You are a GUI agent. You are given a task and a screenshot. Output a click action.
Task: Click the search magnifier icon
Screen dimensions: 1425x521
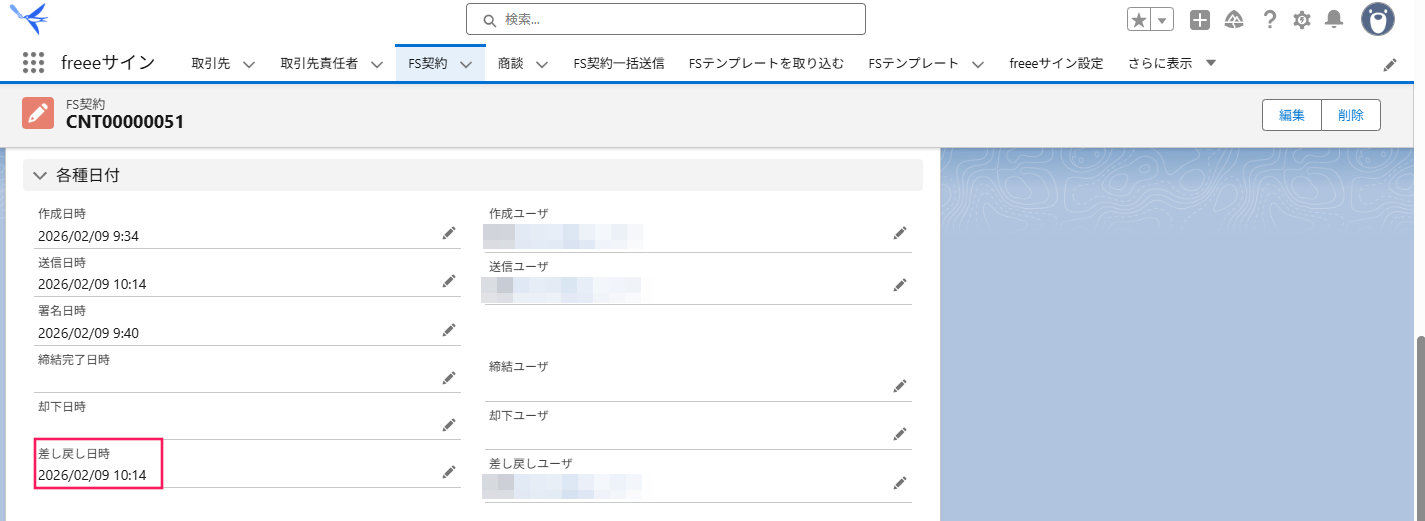(x=490, y=20)
